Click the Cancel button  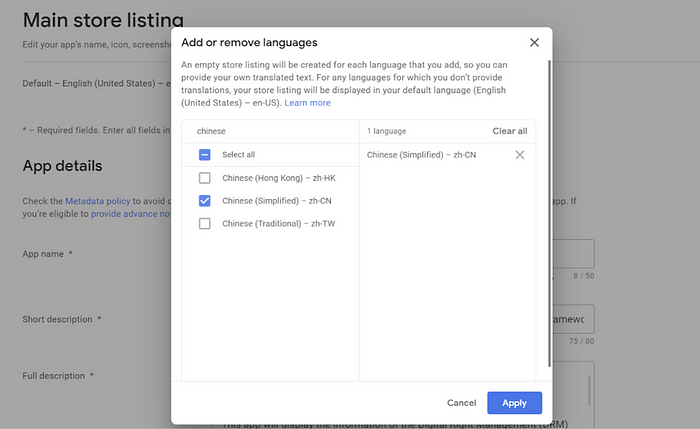pos(461,403)
